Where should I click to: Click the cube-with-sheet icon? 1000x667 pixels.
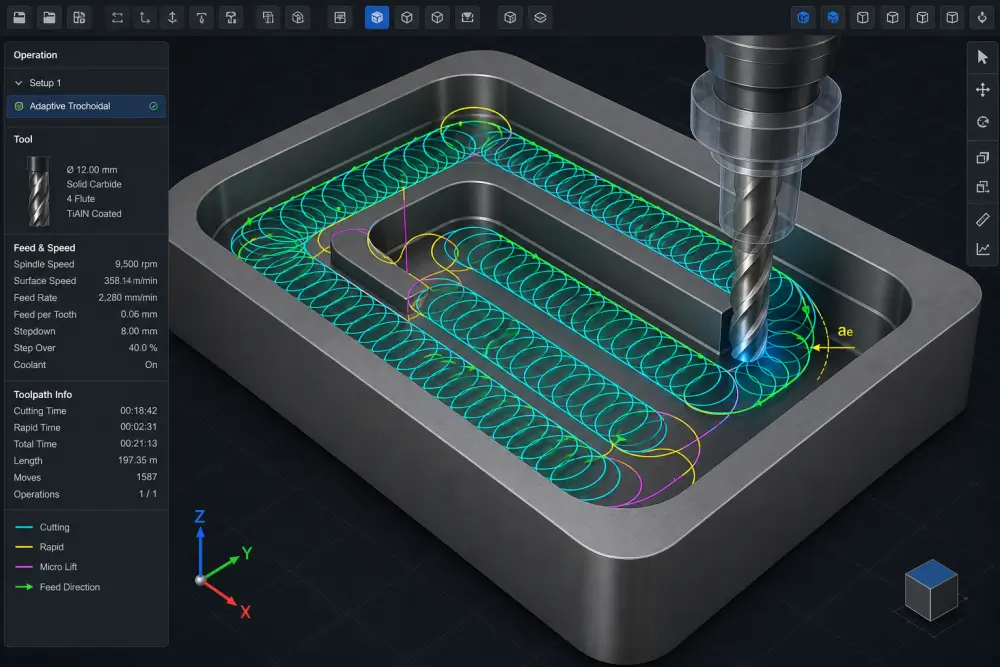point(298,18)
